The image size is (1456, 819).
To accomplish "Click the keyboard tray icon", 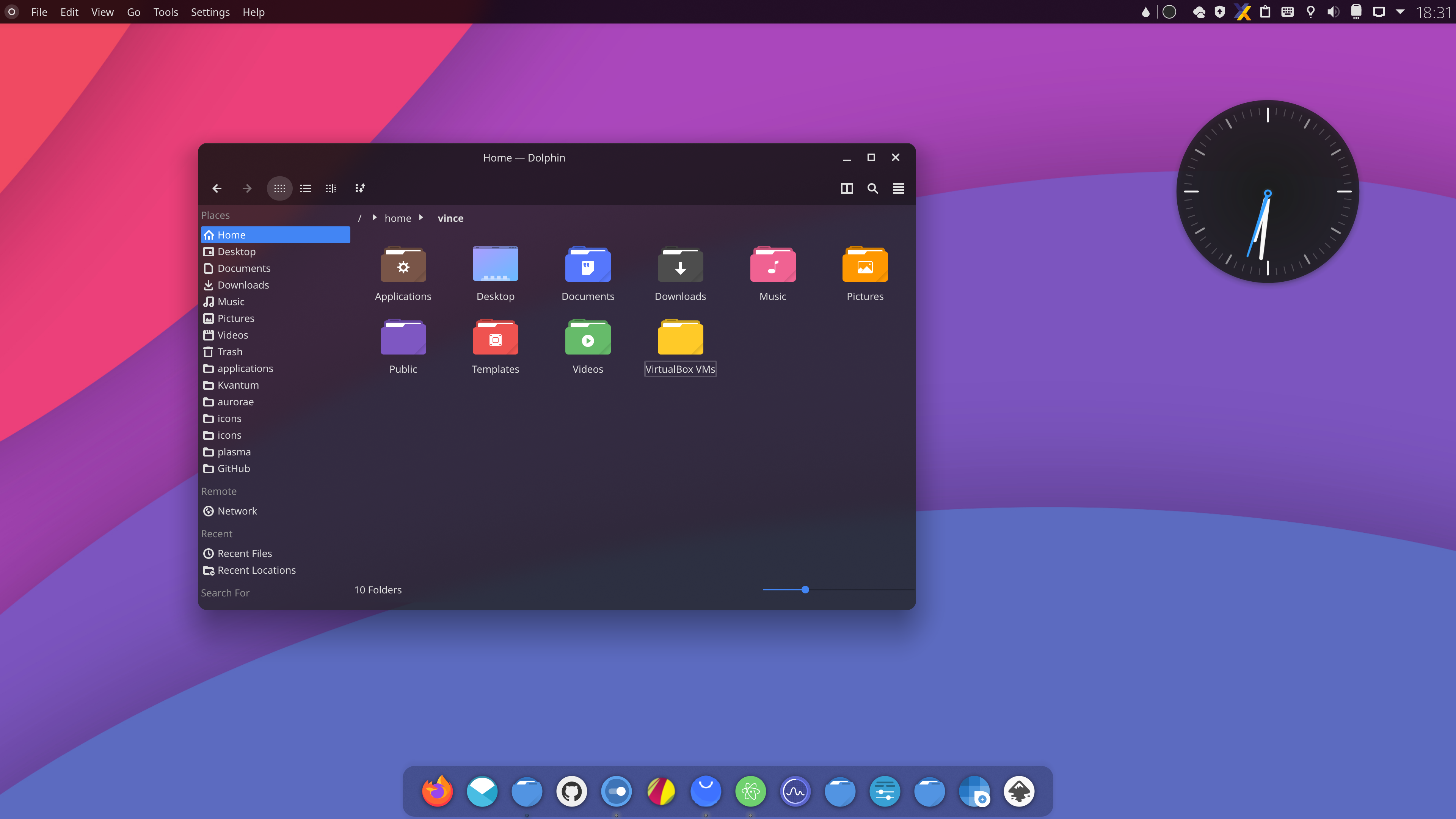I will pyautogui.click(x=1288, y=12).
